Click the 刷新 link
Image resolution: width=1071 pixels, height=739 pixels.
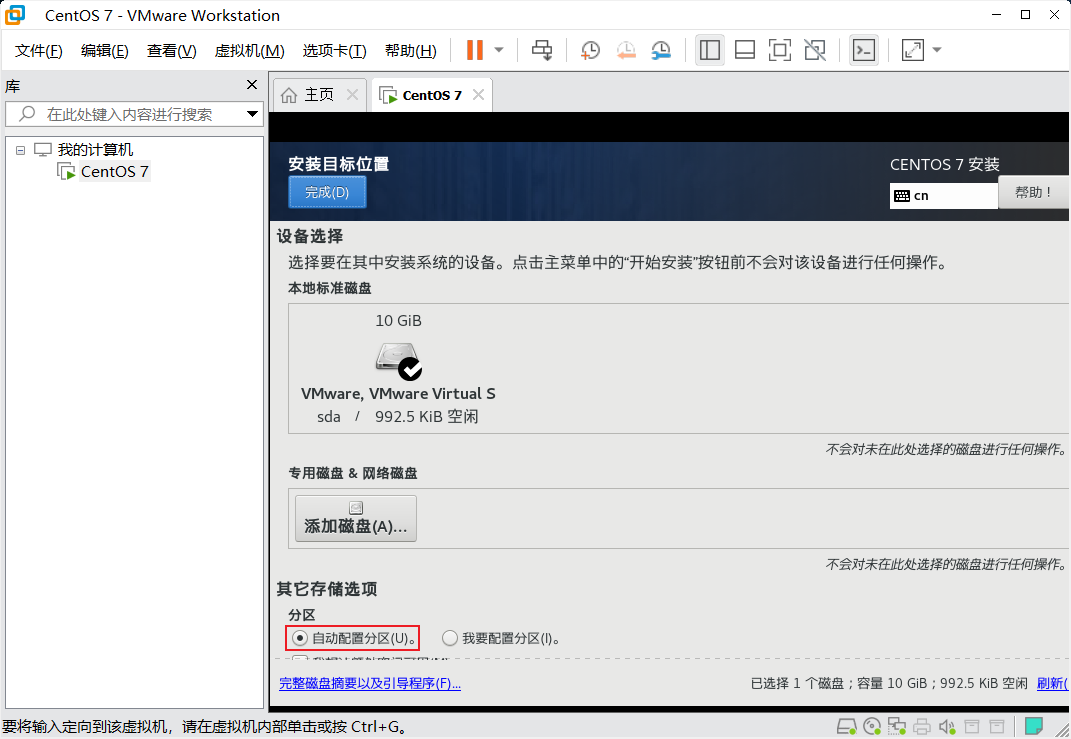tap(1053, 683)
